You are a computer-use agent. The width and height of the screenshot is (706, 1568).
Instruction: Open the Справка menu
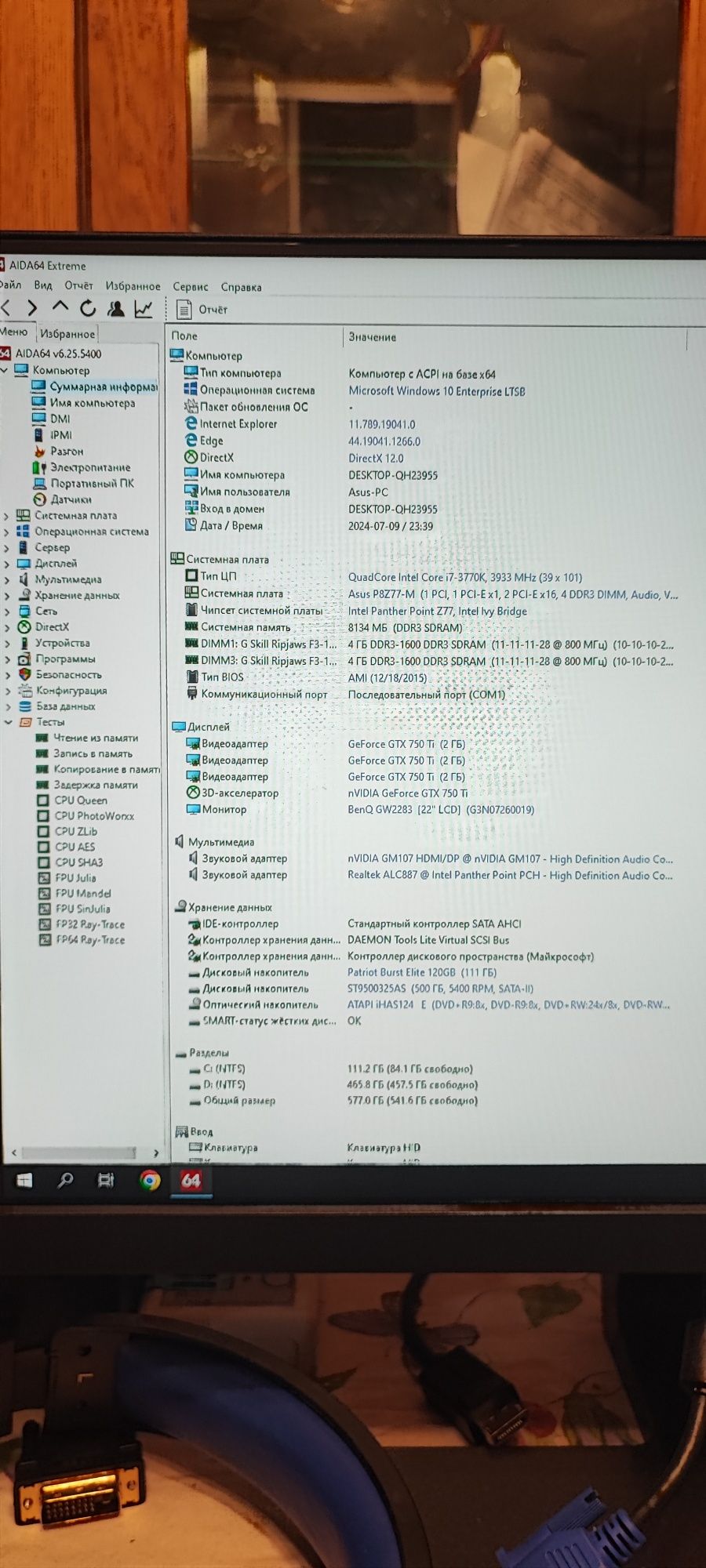(x=241, y=287)
